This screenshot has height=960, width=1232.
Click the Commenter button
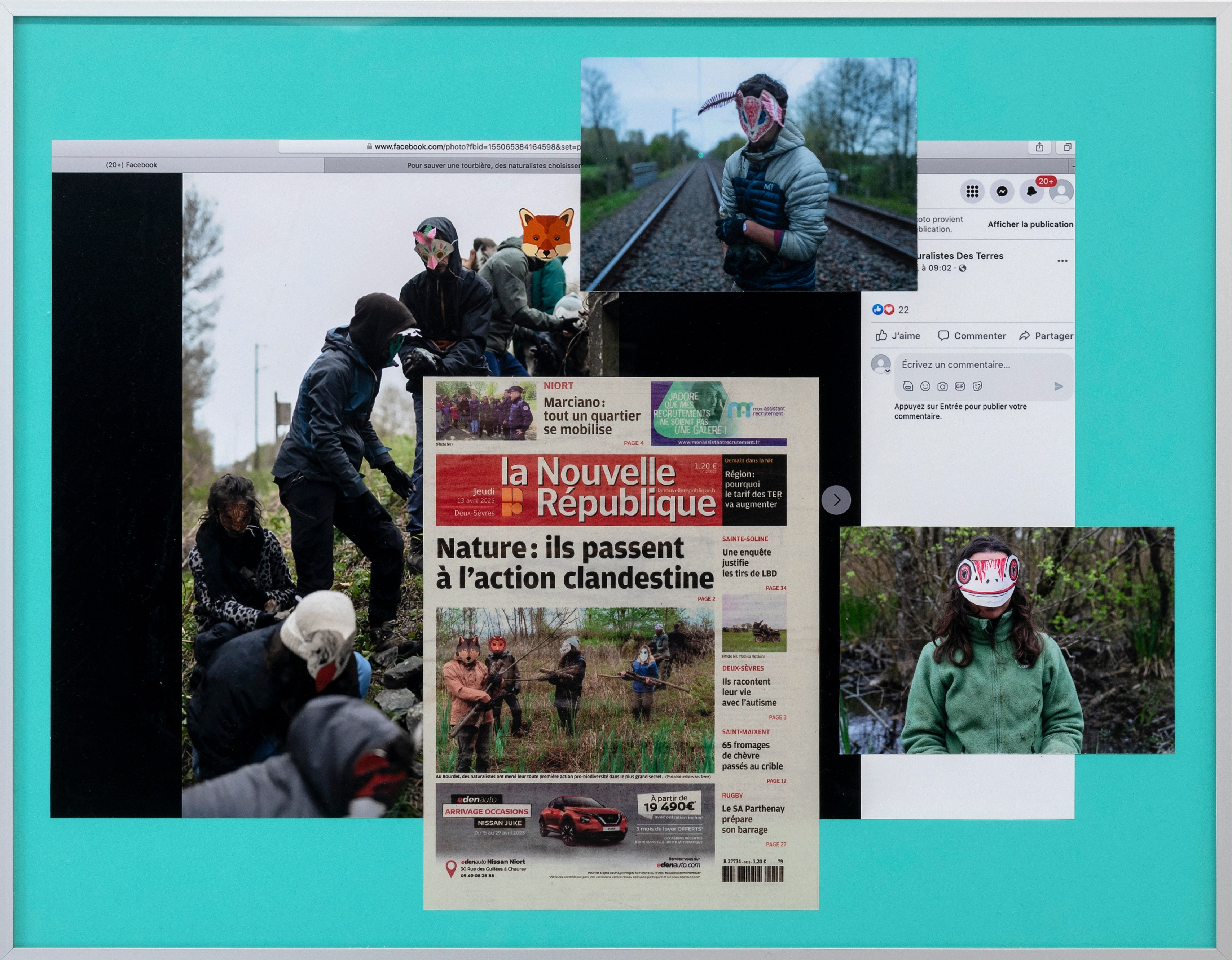[x=971, y=336]
